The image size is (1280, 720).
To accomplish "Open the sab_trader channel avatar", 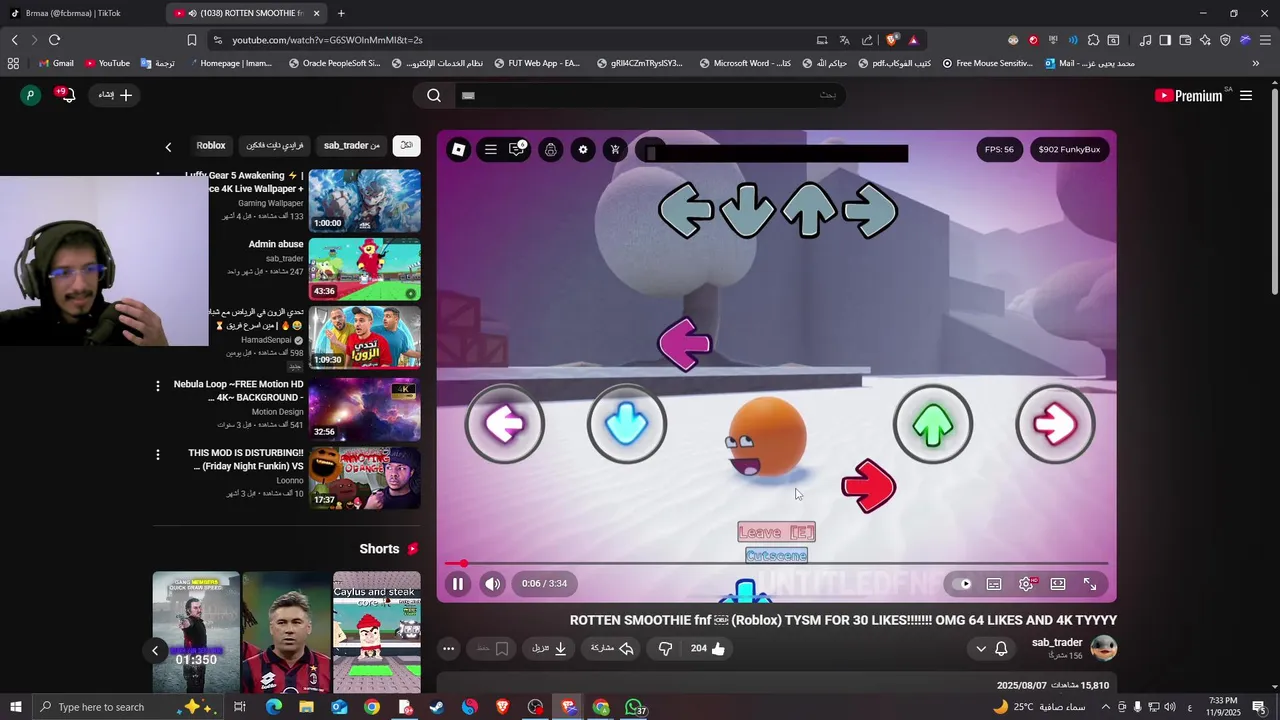I will tap(1104, 648).
